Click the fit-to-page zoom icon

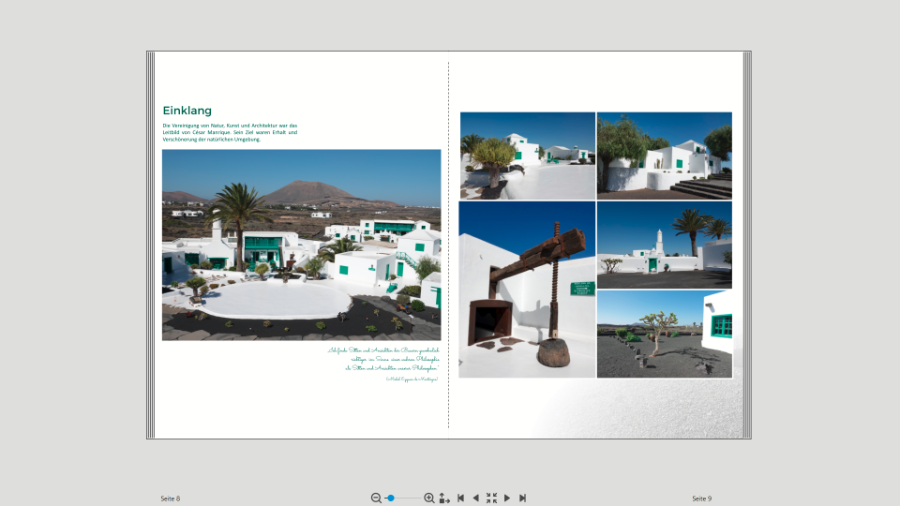444,498
